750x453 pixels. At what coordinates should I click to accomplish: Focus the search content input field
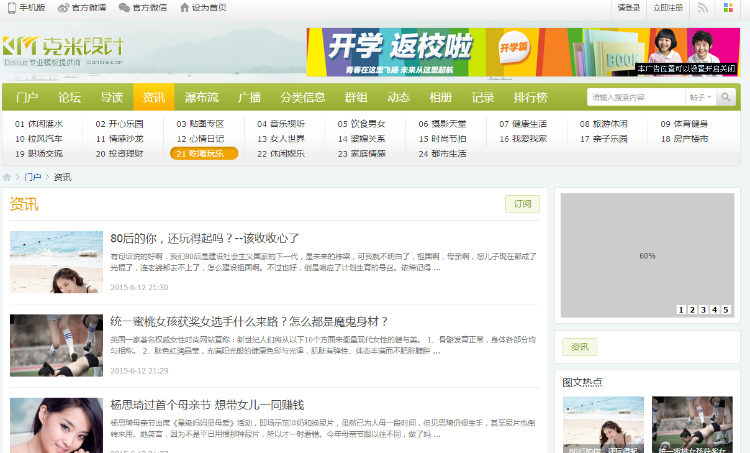(x=636, y=97)
